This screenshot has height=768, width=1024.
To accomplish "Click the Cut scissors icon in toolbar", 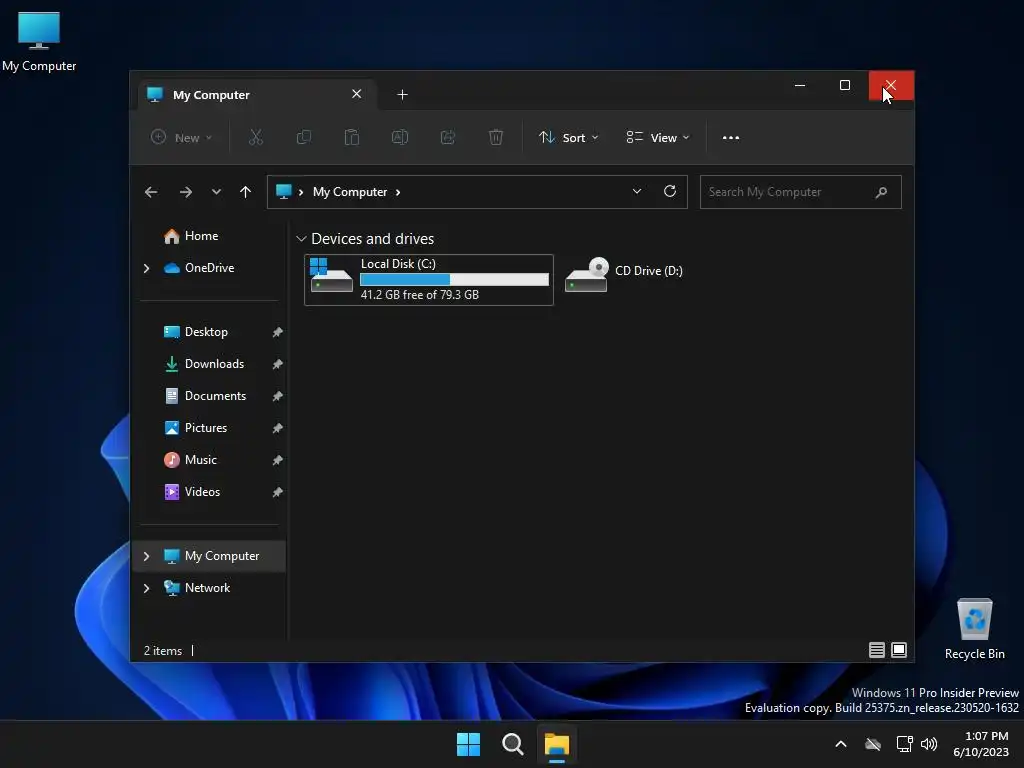I will tap(255, 137).
